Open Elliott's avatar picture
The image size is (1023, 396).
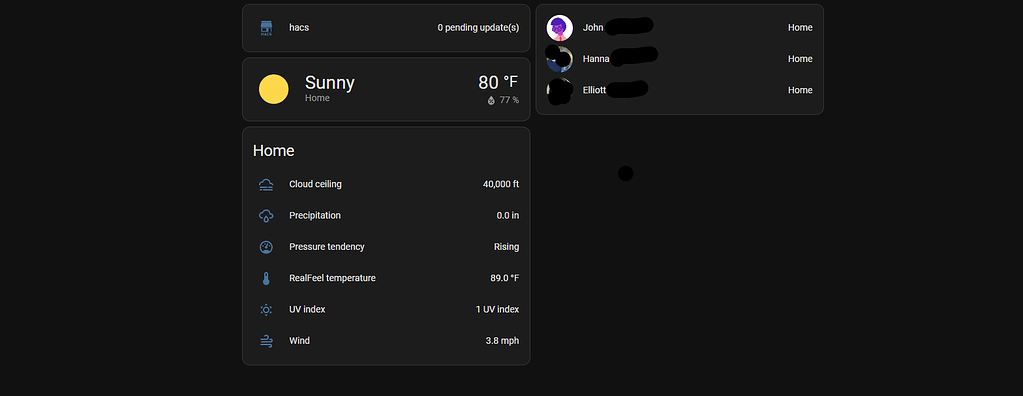[x=559, y=90]
